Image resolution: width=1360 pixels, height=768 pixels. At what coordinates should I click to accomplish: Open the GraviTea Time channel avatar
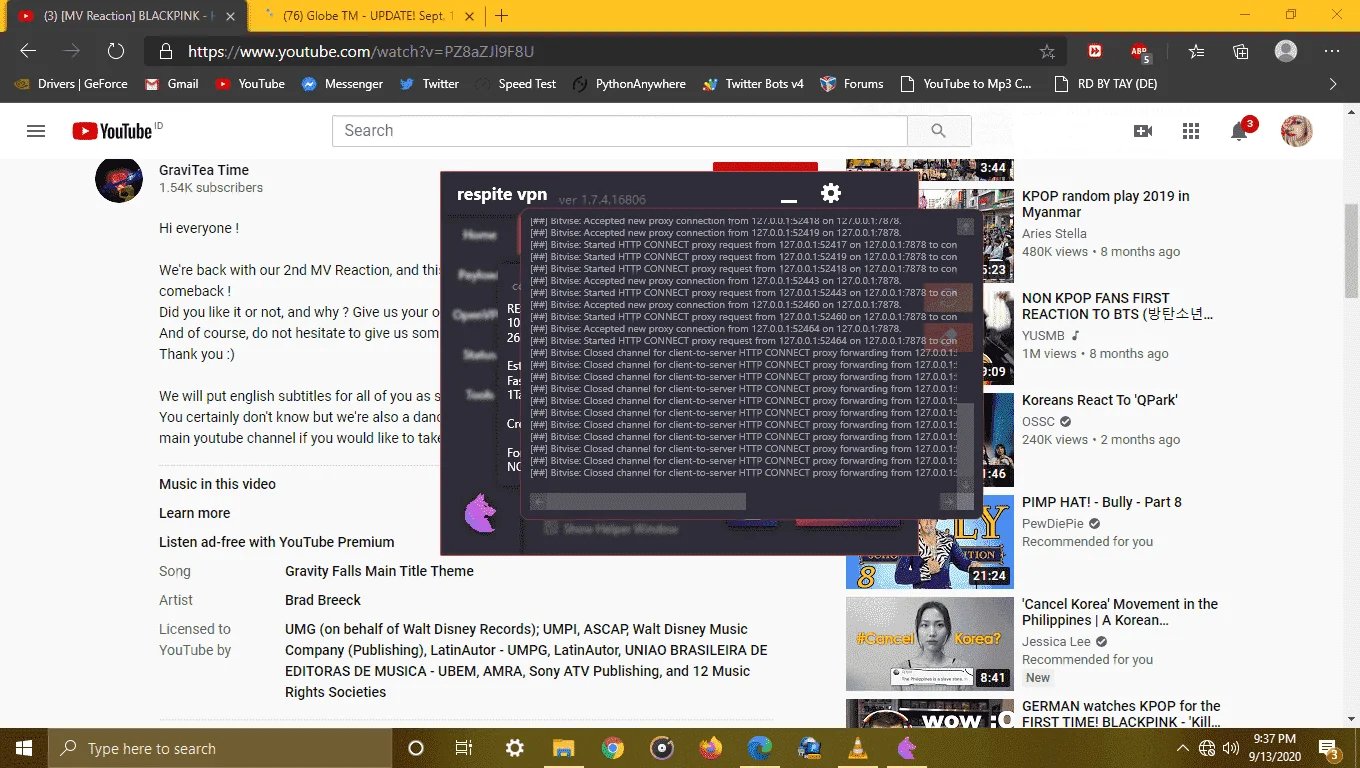(x=119, y=180)
